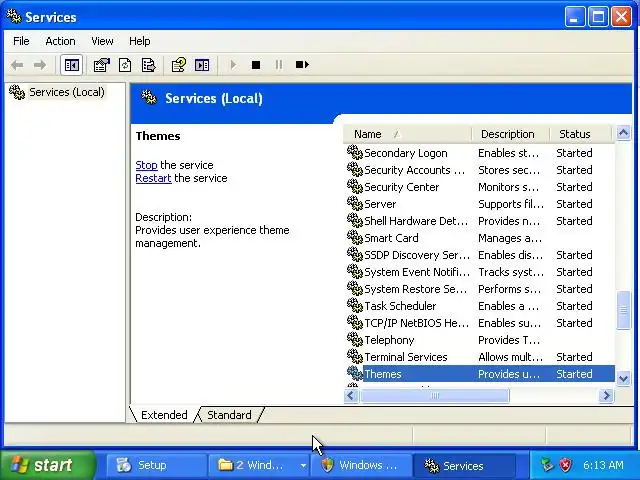Viewport: 640px width, 480px height.
Task: Click the red security shield tray icon
Action: pos(566,465)
